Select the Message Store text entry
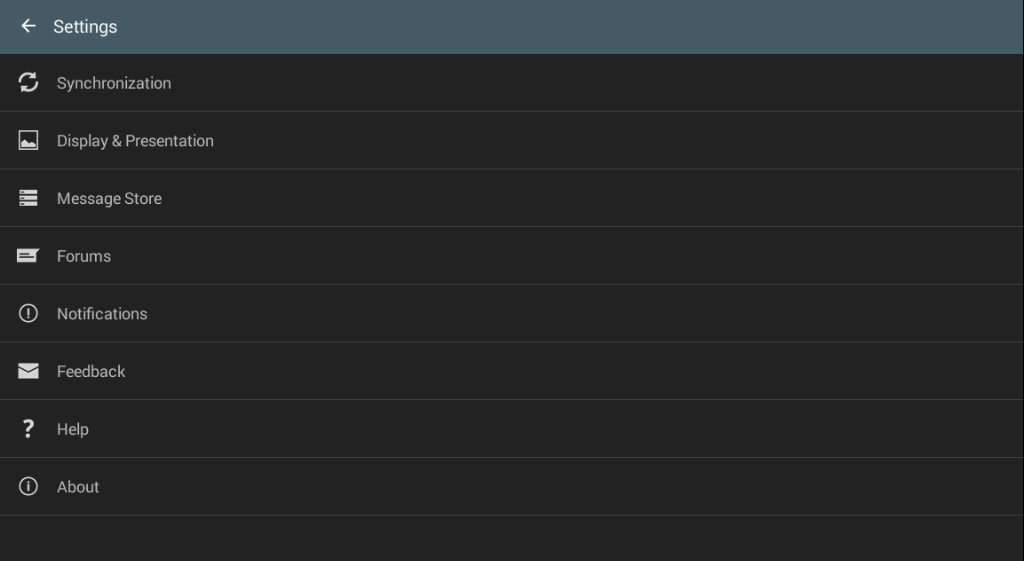The image size is (1024, 561). tap(109, 198)
